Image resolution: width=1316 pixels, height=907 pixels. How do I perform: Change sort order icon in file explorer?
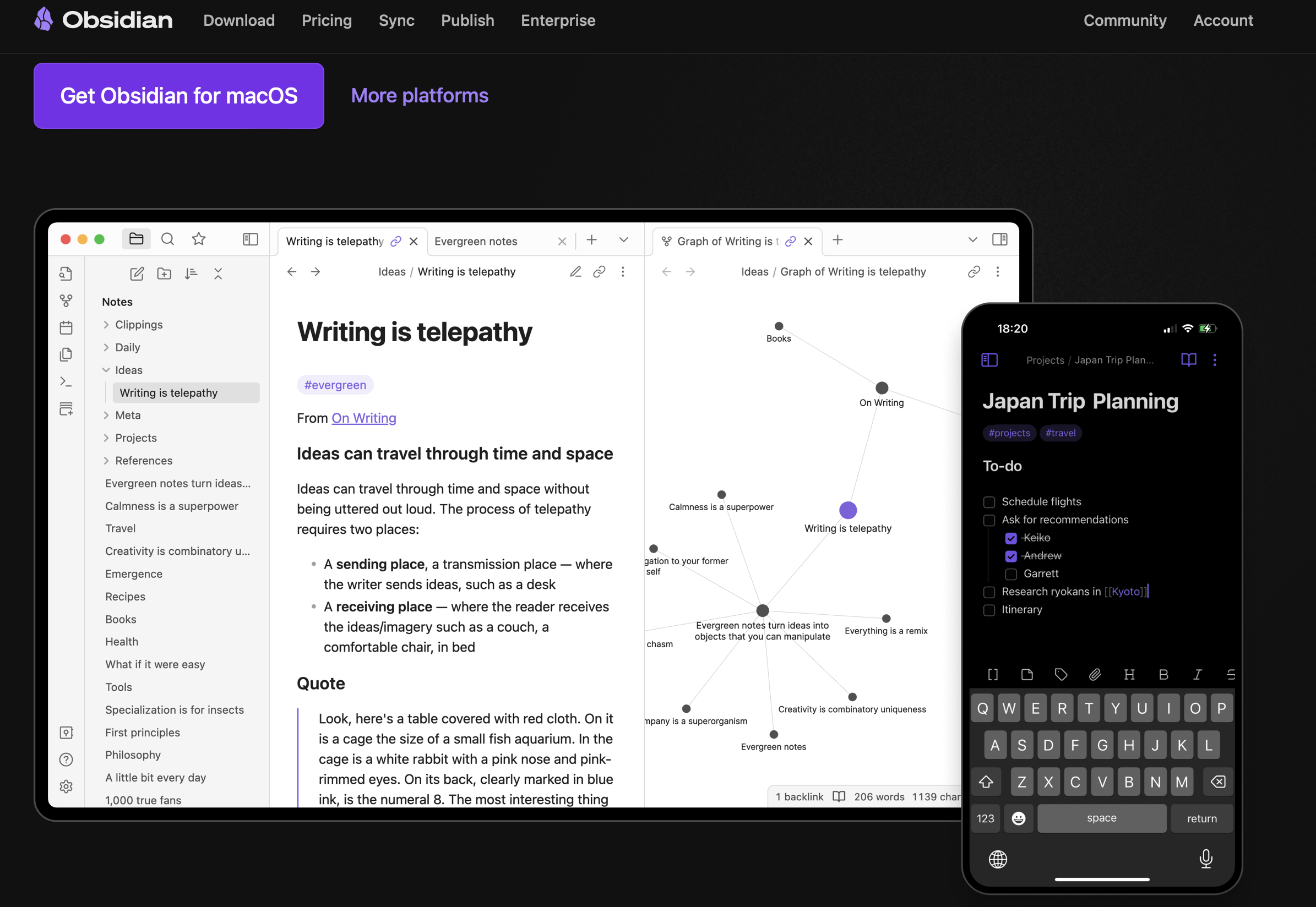pos(191,274)
